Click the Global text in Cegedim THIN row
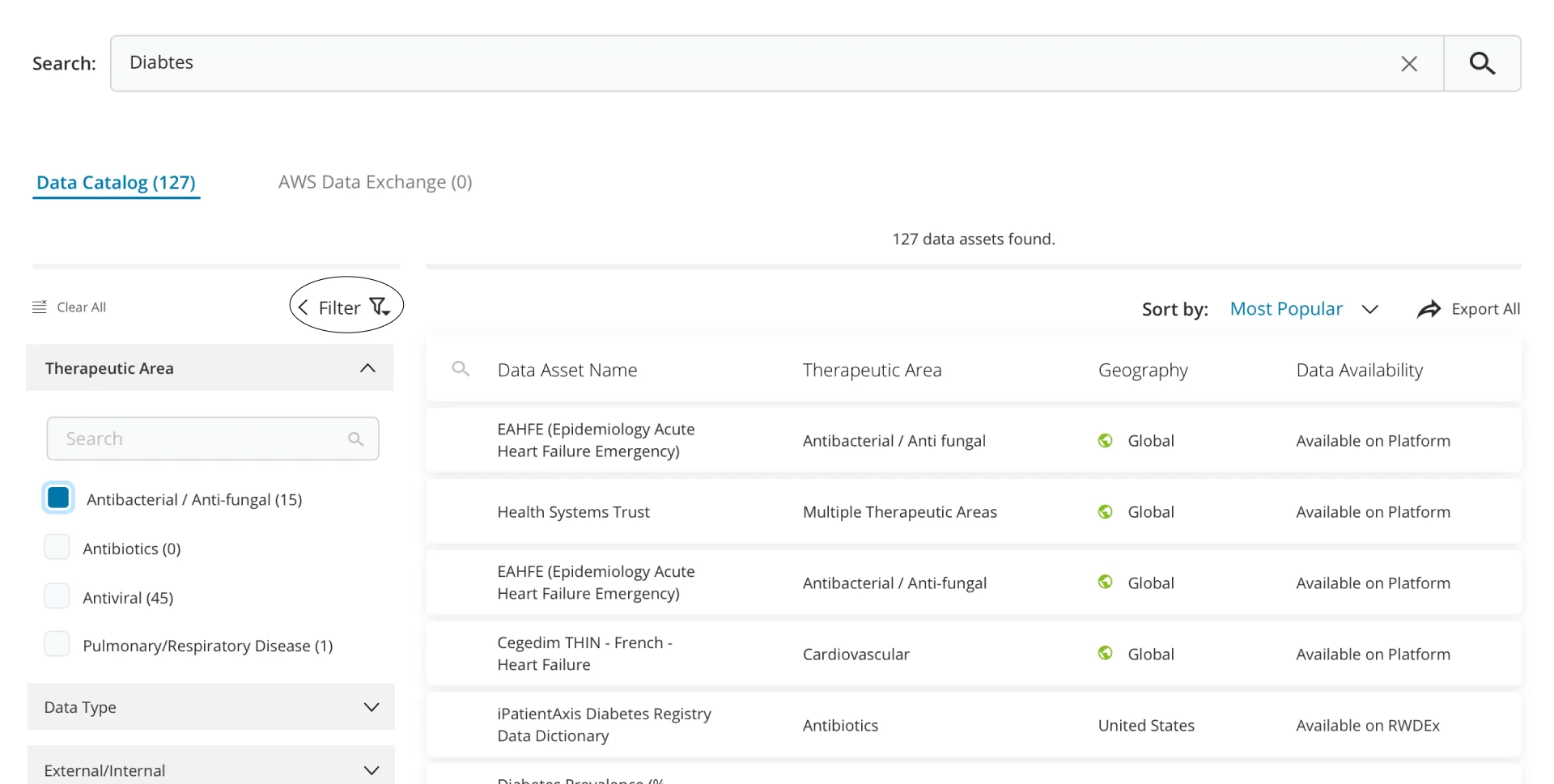1554x784 pixels. click(x=1150, y=654)
